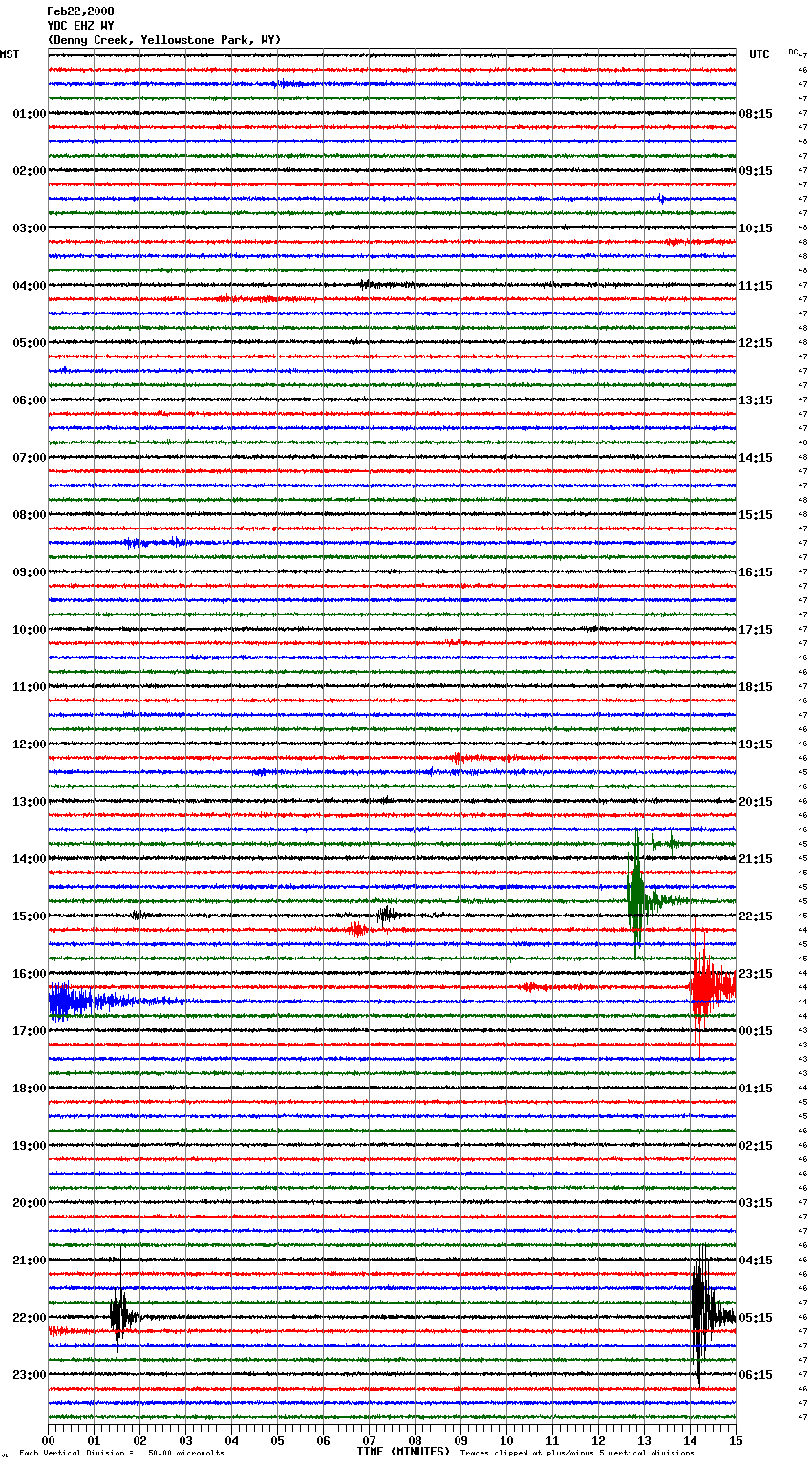
Task: Select the 12:00 MST time label
Action: (30, 744)
